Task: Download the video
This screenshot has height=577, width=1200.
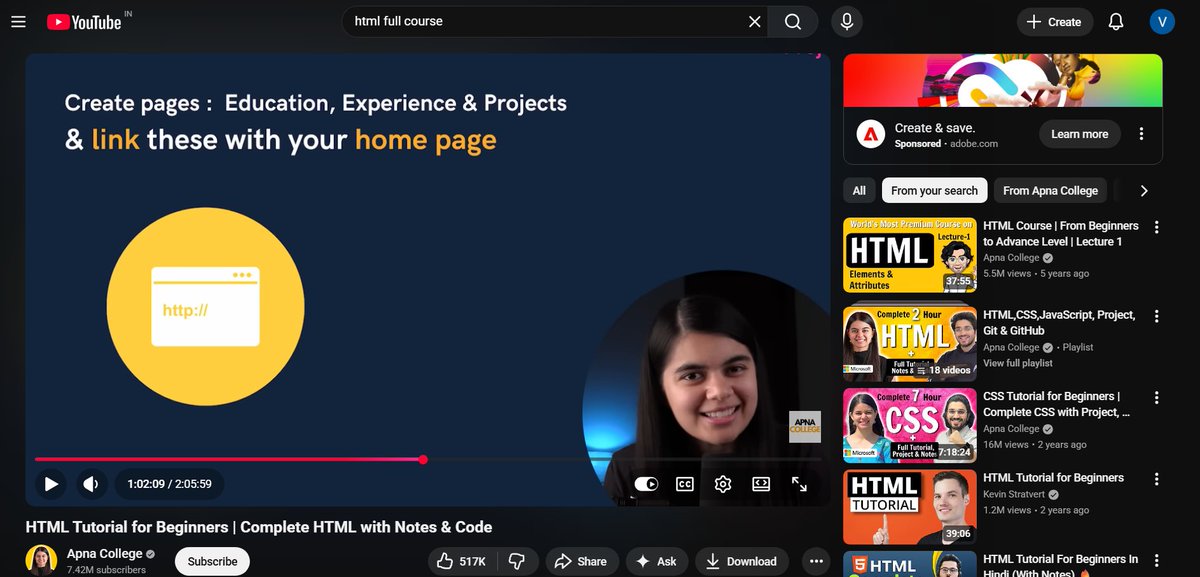Action: [741, 561]
